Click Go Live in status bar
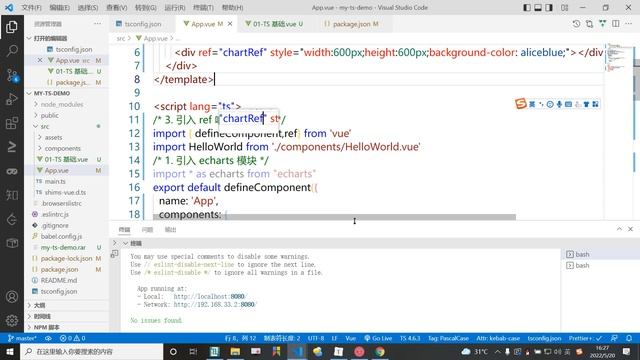 [378, 338]
